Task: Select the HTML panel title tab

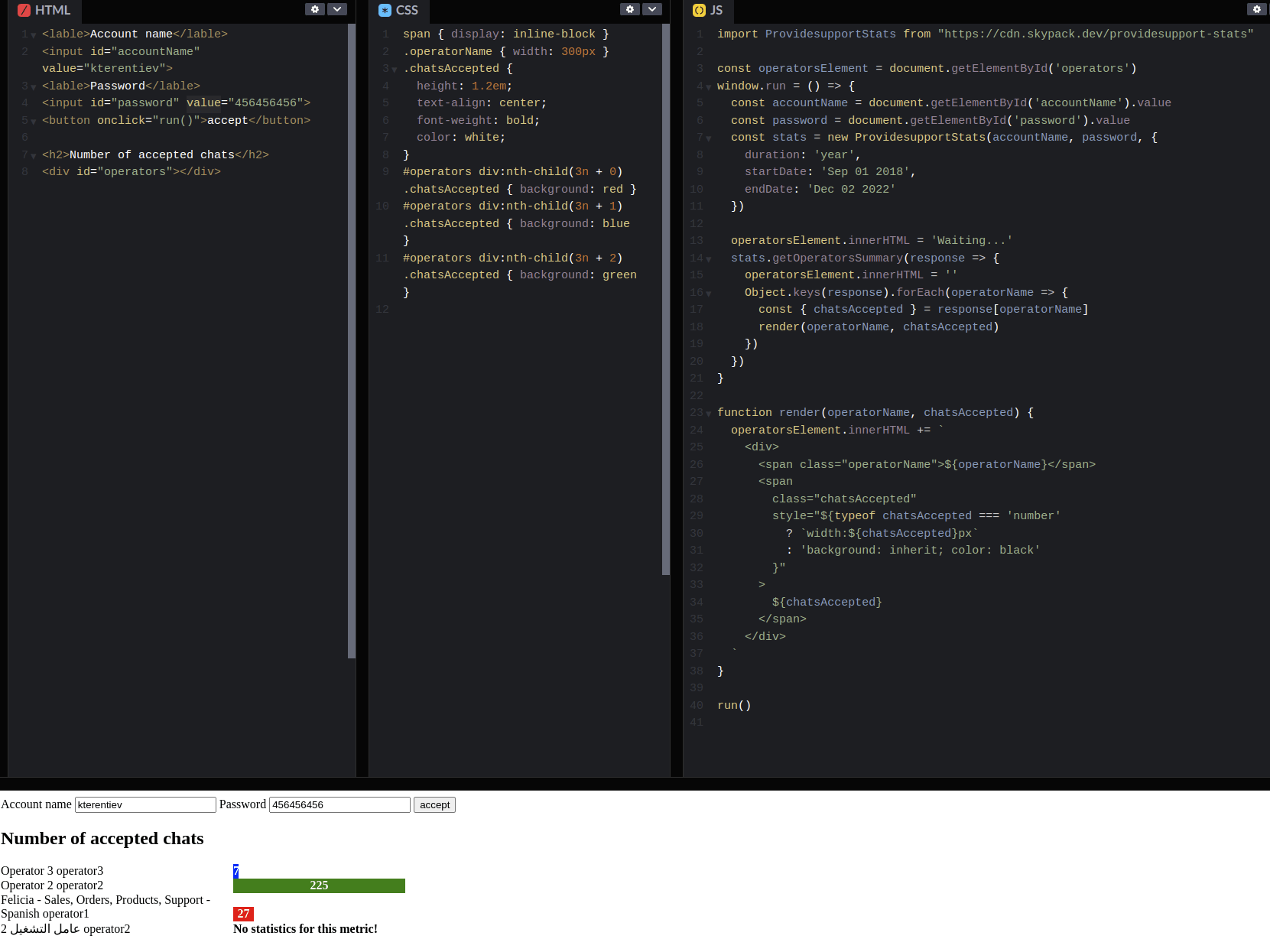Action: click(x=44, y=11)
